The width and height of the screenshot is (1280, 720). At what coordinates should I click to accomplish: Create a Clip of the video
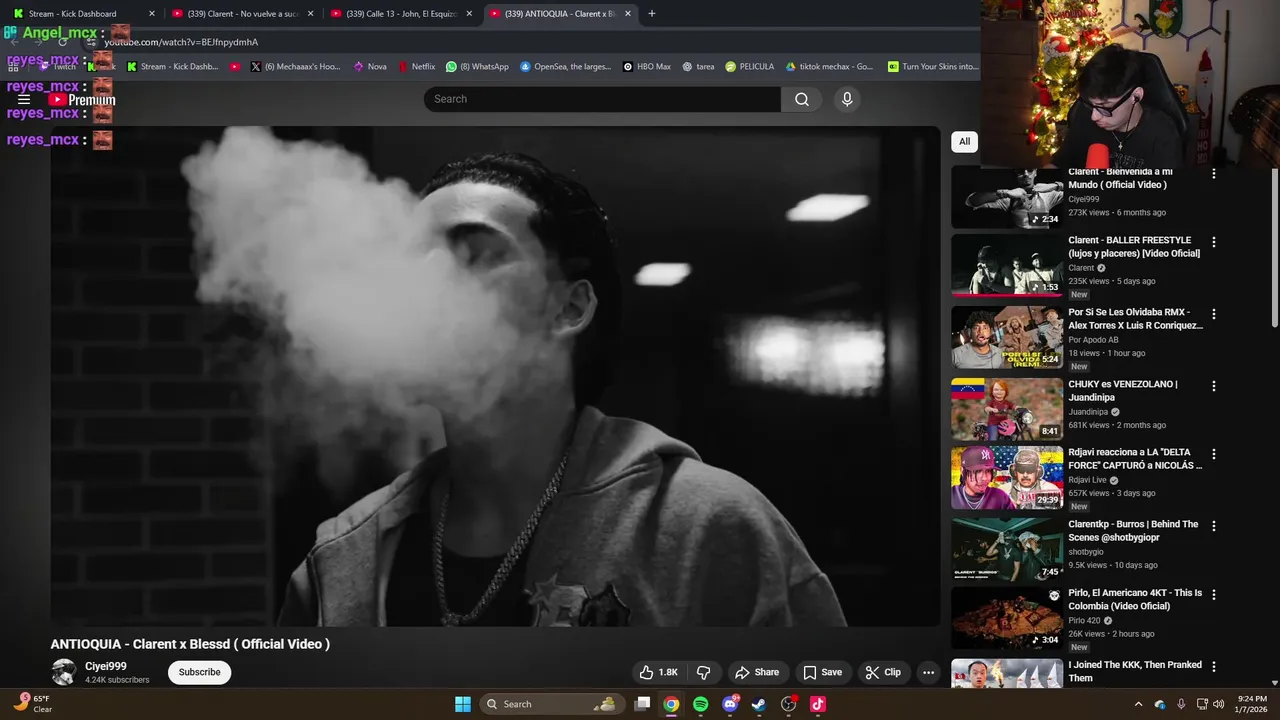coord(883,672)
